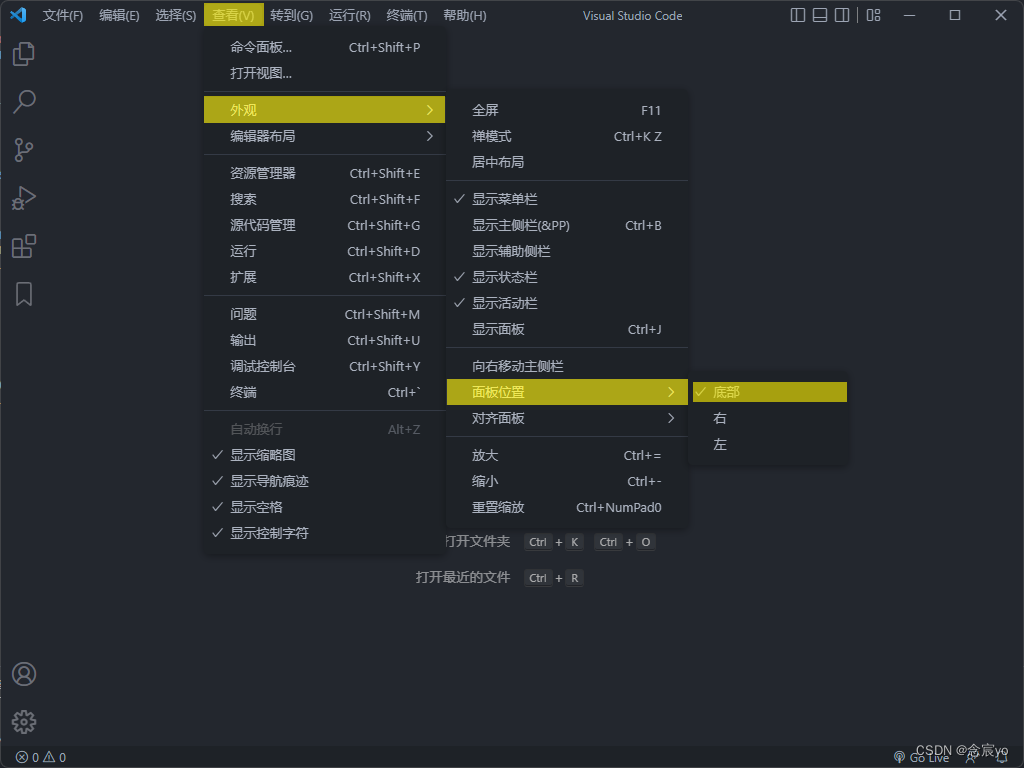1024x768 pixels.
Task: Open Customize Layout icon in title bar
Action: tap(873, 15)
